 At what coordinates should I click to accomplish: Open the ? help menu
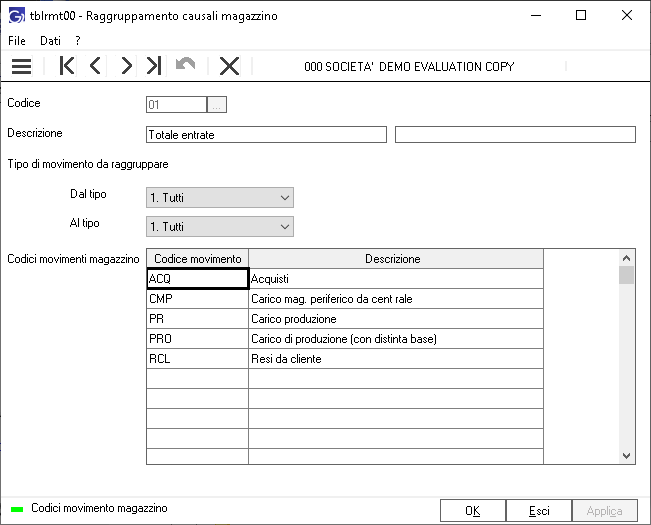78,41
